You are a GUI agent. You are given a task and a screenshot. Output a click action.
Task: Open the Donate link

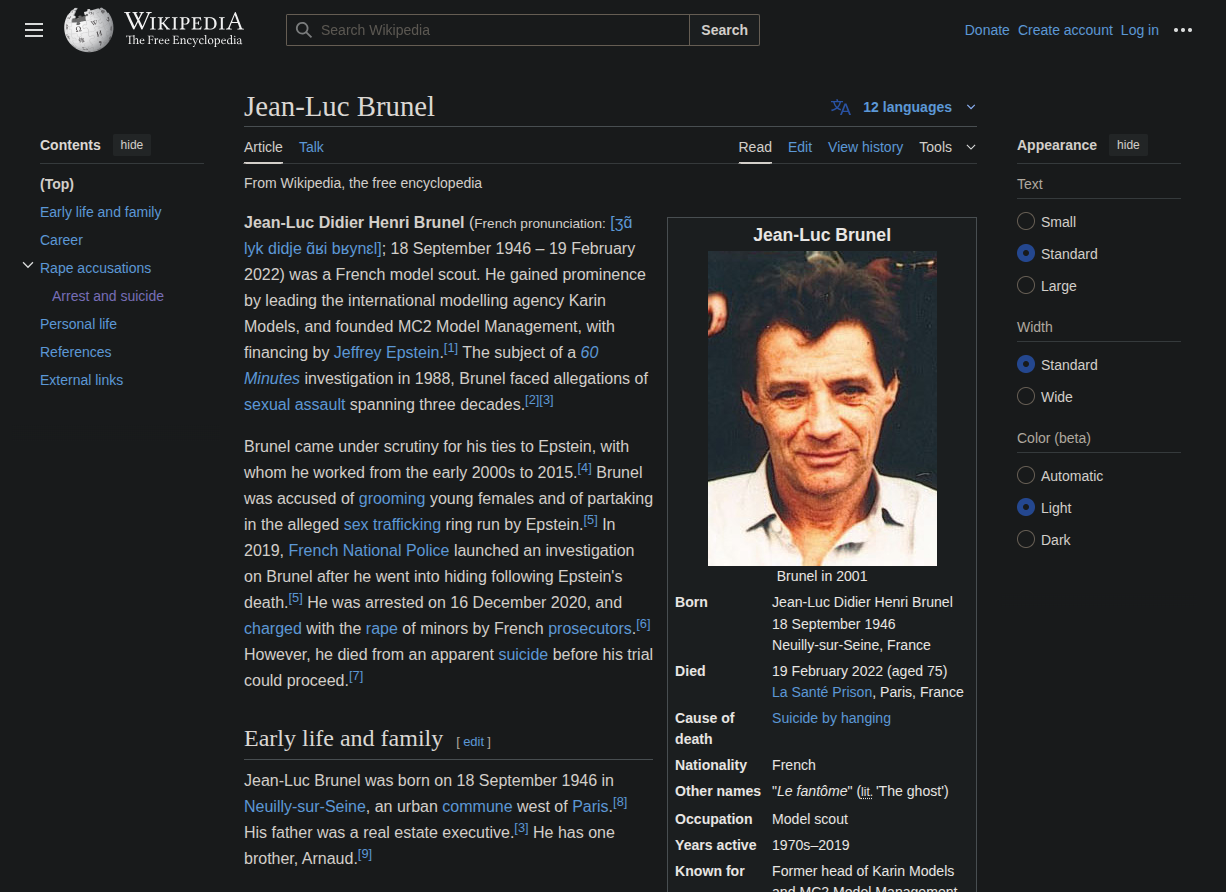(987, 30)
